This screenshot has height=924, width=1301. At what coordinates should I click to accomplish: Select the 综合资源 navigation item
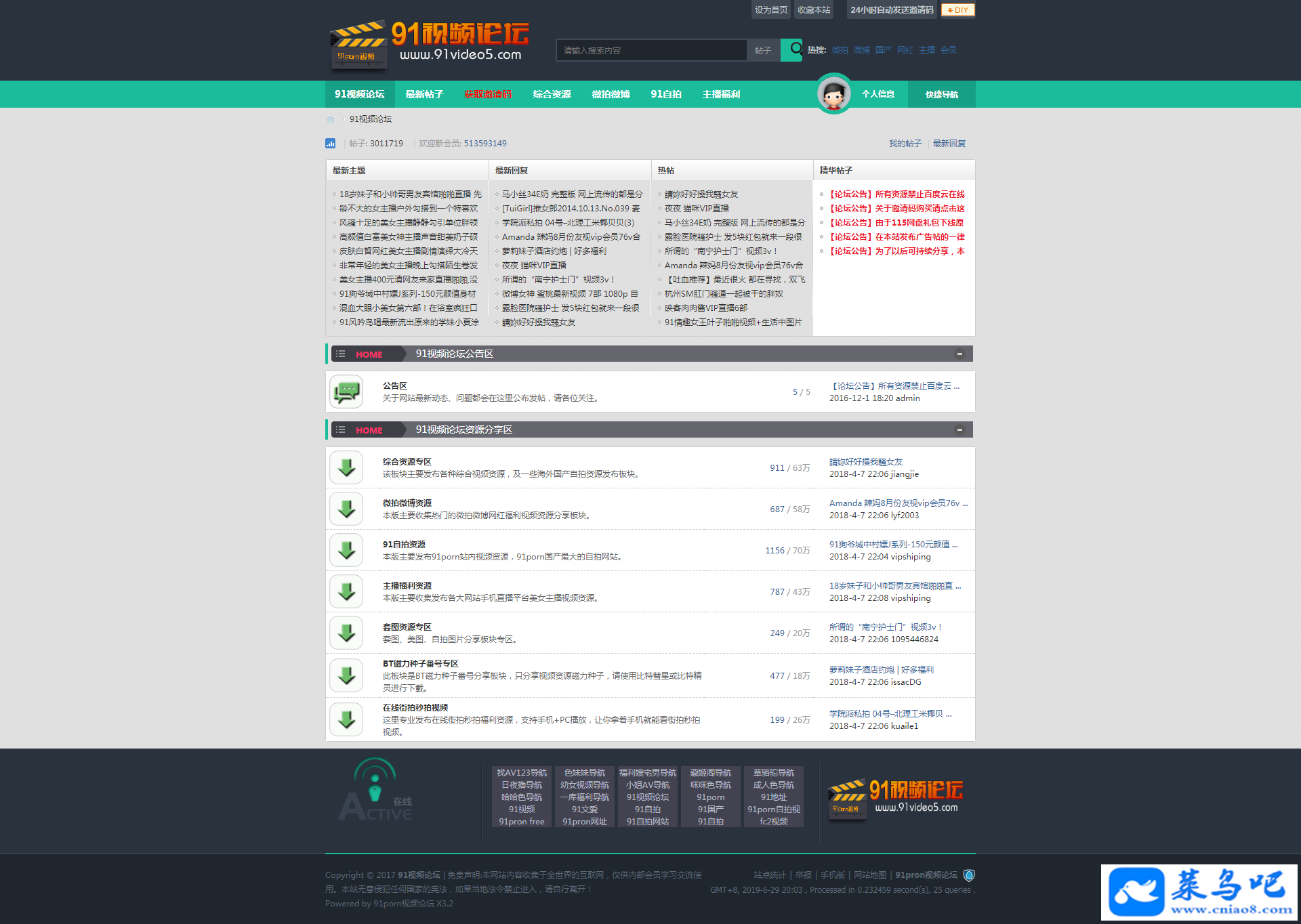click(552, 94)
